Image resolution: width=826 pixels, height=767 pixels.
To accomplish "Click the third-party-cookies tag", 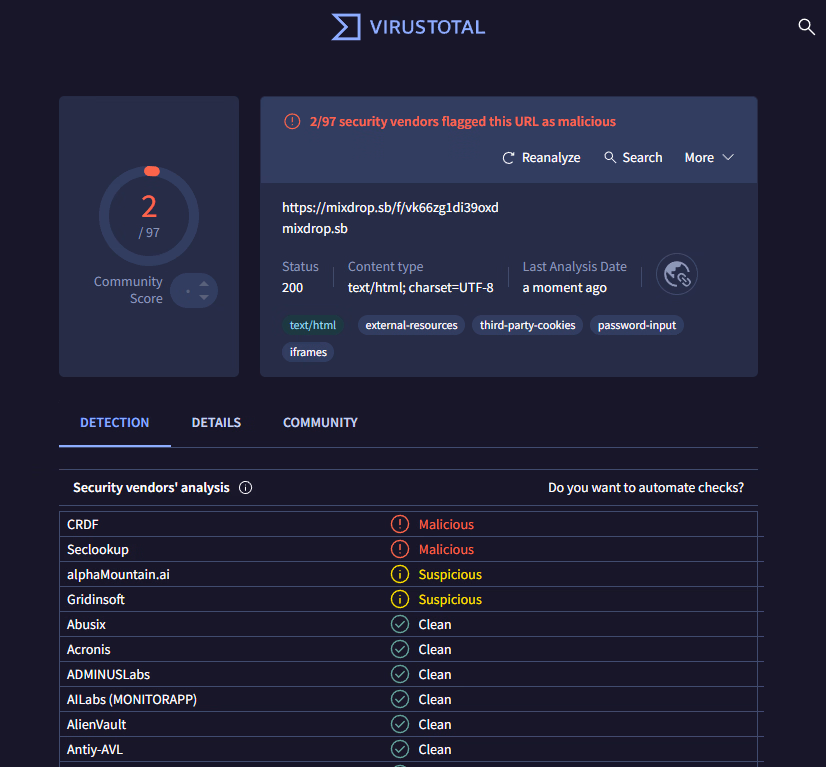I will click(x=527, y=325).
